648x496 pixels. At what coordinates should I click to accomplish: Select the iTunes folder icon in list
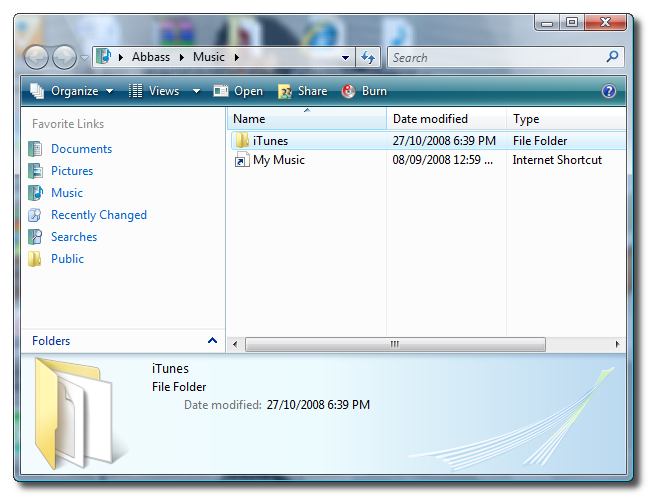click(x=241, y=141)
